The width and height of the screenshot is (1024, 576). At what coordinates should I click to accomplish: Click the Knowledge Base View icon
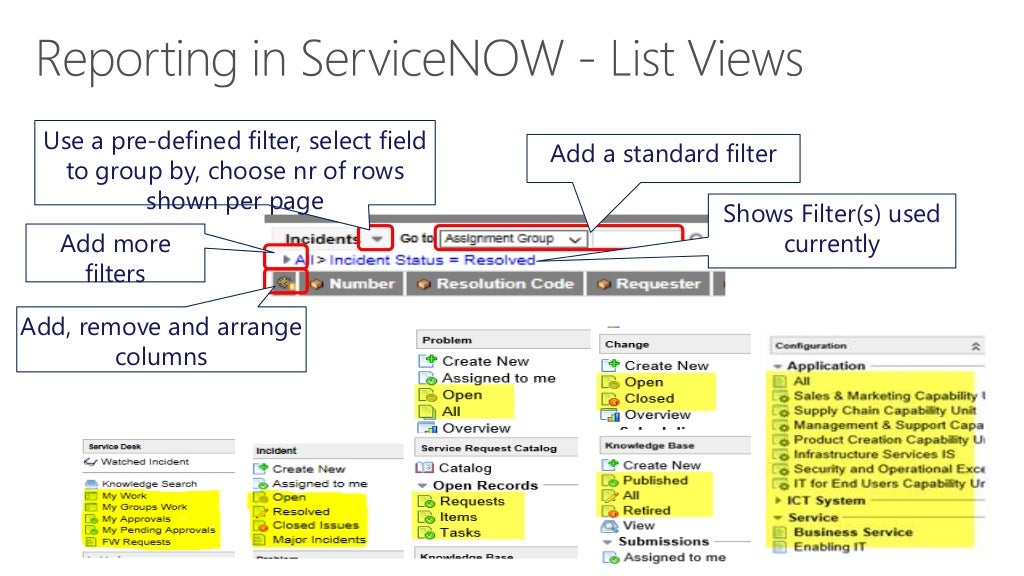click(x=610, y=526)
